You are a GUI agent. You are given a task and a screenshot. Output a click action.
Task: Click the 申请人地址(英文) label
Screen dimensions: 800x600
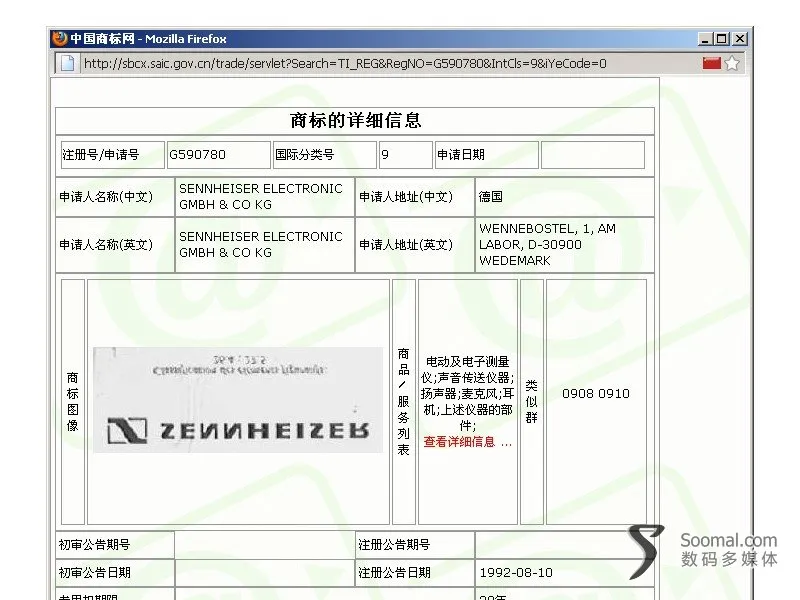pyautogui.click(x=406, y=245)
